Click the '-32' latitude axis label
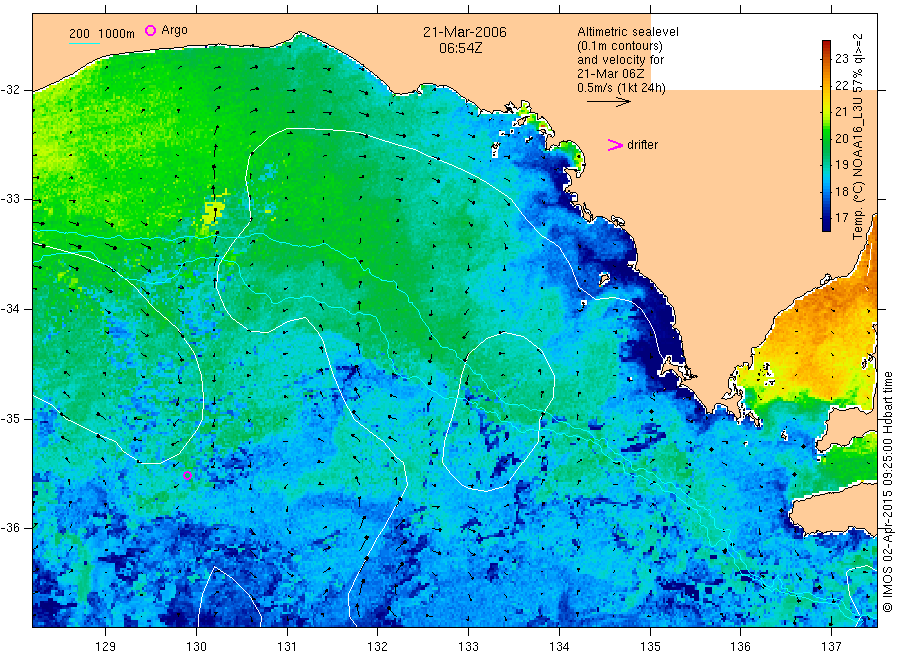This screenshot has width=900, height=660. coord(11,90)
